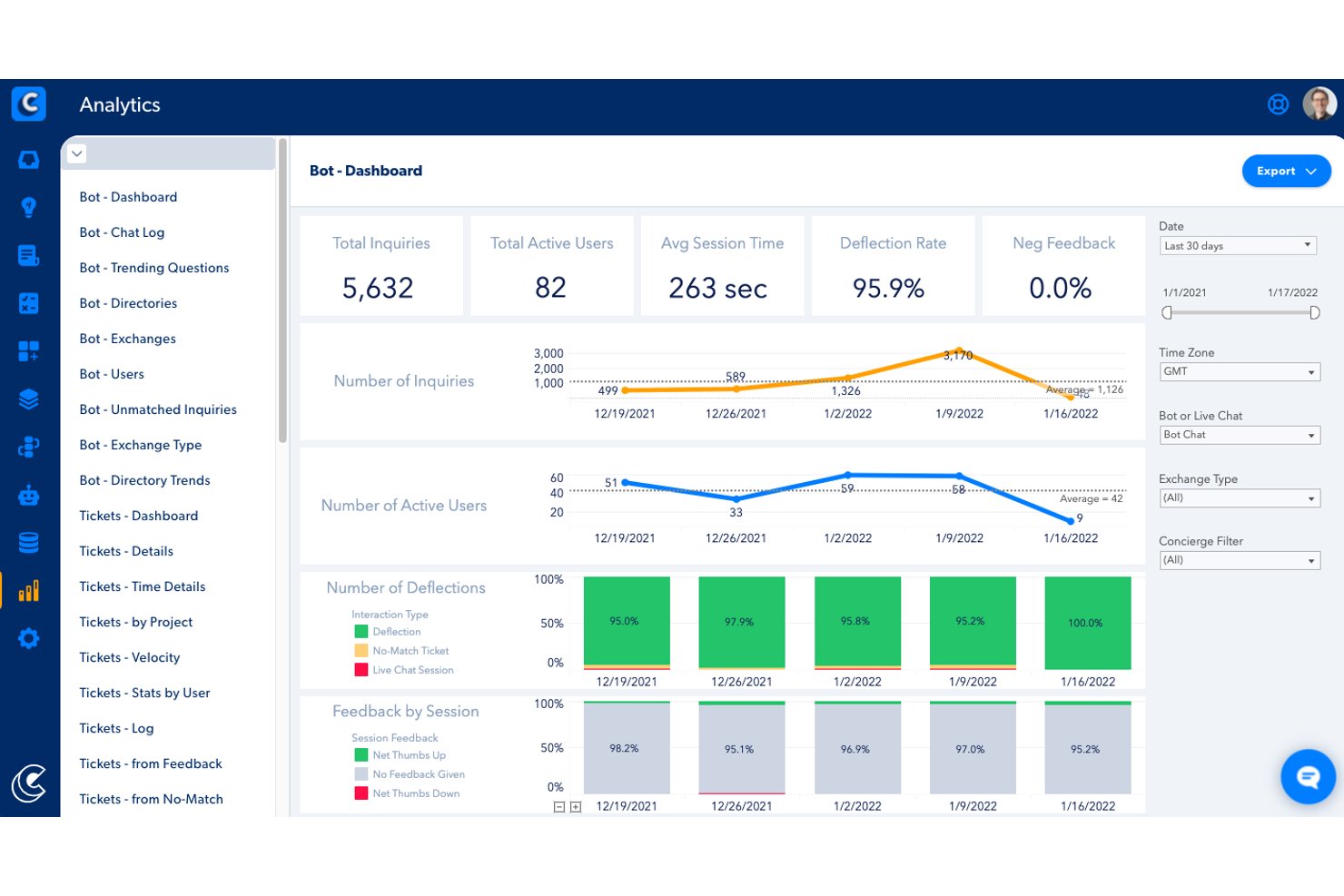Open the lightbulb insights icon
Viewport: 1344px width, 896px height.
click(29, 207)
